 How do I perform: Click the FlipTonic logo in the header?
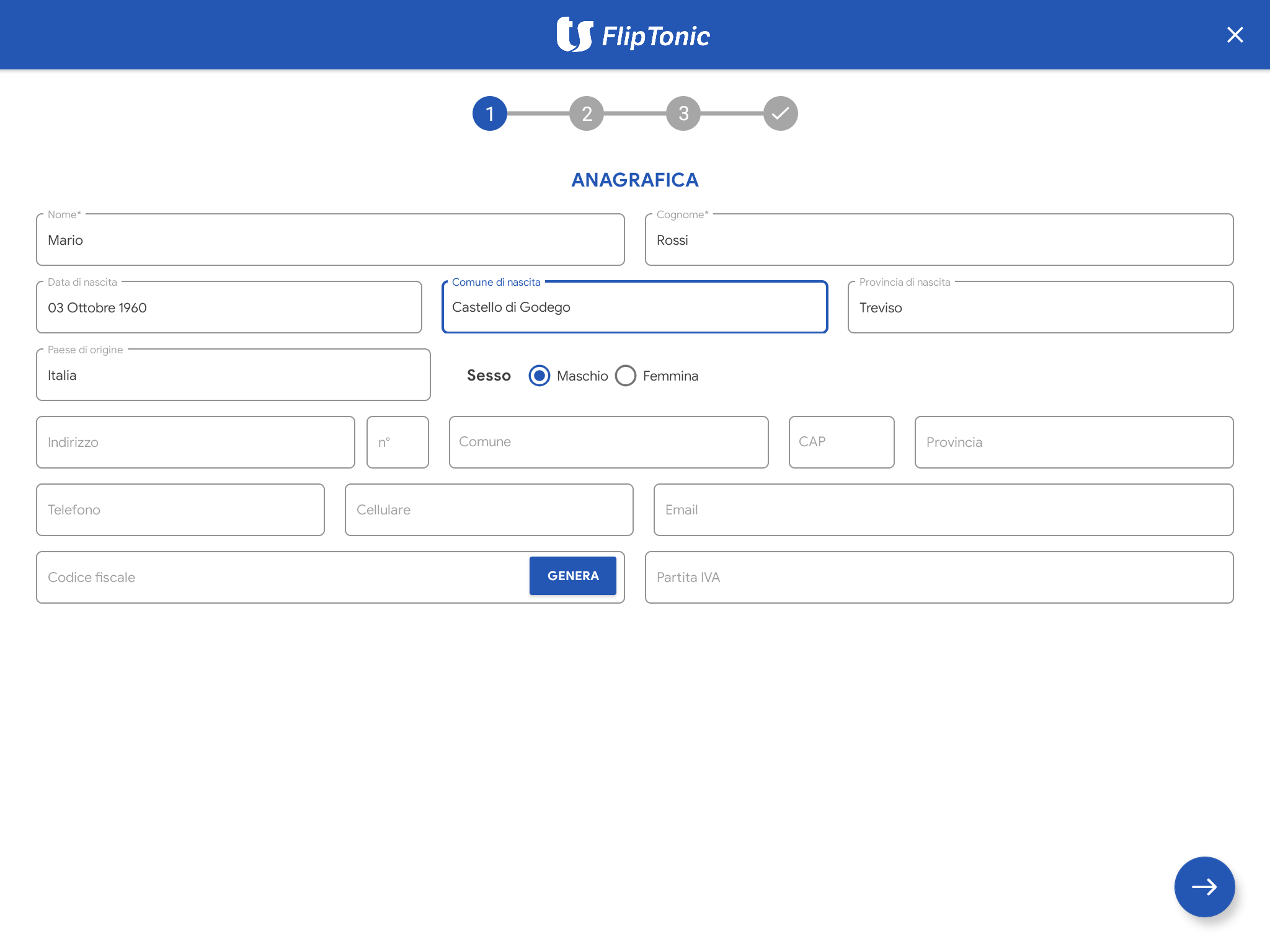(634, 35)
